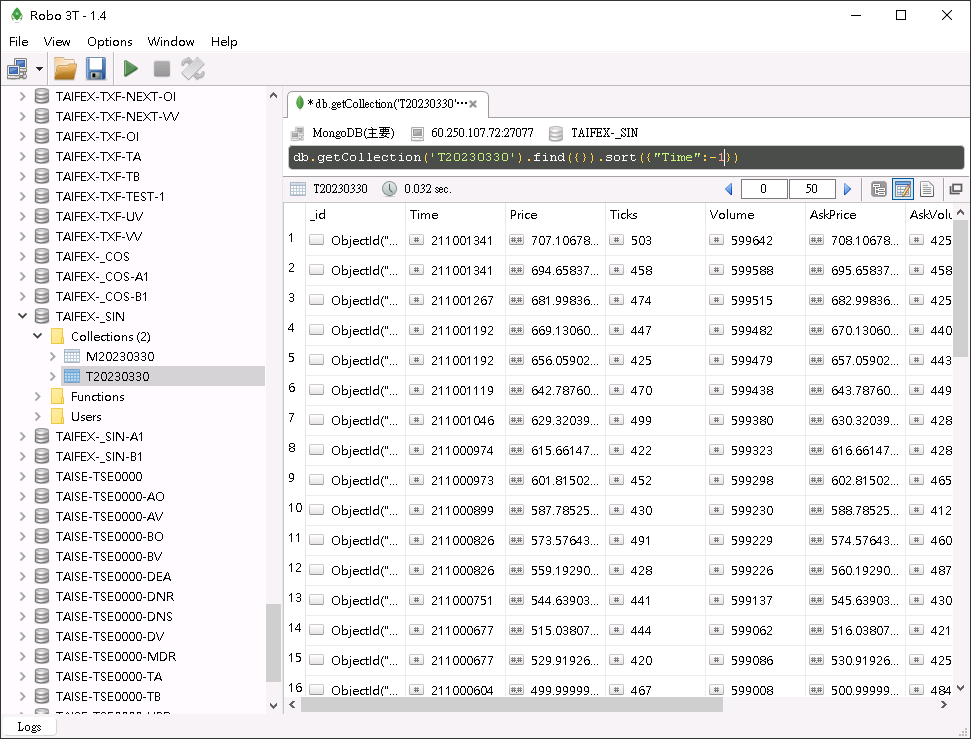Click the database tree vertical scrollbar thumb

tap(273, 643)
